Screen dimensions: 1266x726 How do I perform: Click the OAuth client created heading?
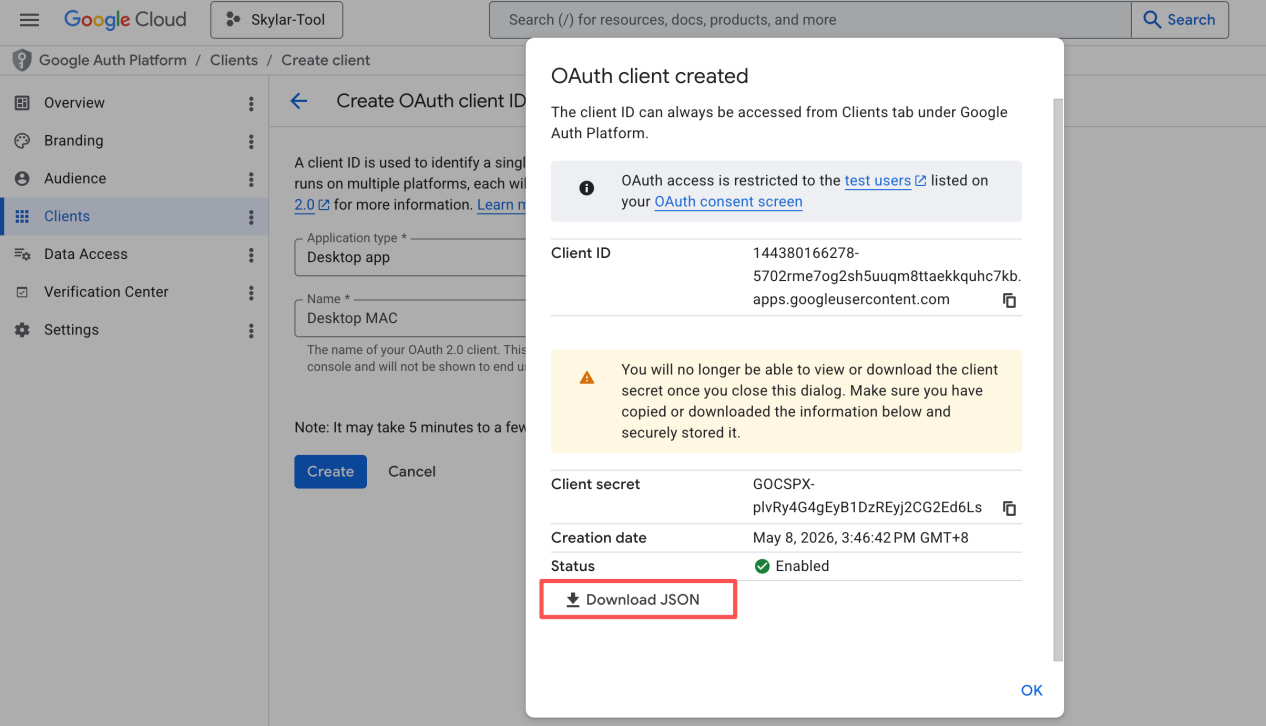coord(650,76)
